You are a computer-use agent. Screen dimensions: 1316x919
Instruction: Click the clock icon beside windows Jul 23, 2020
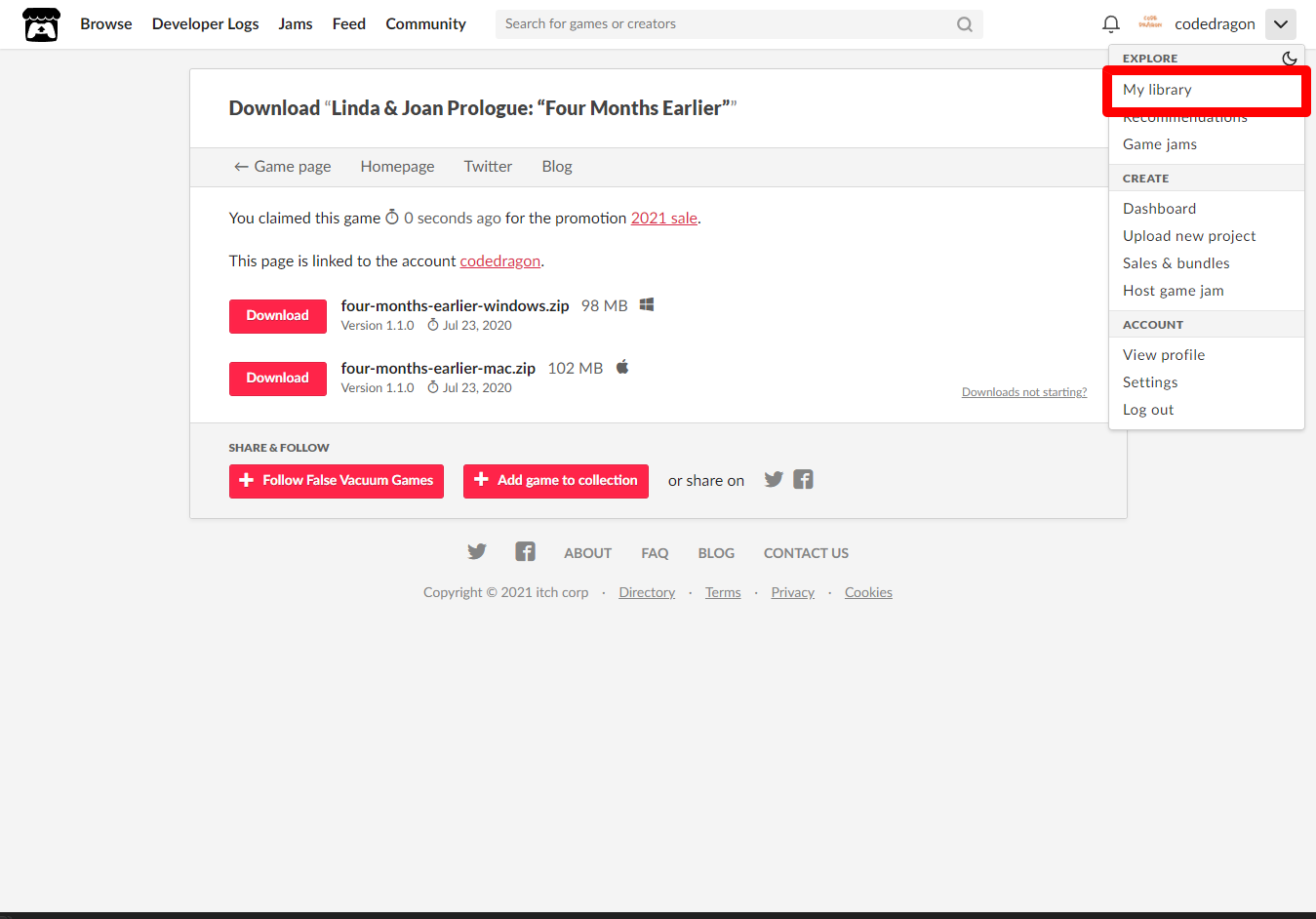click(433, 326)
